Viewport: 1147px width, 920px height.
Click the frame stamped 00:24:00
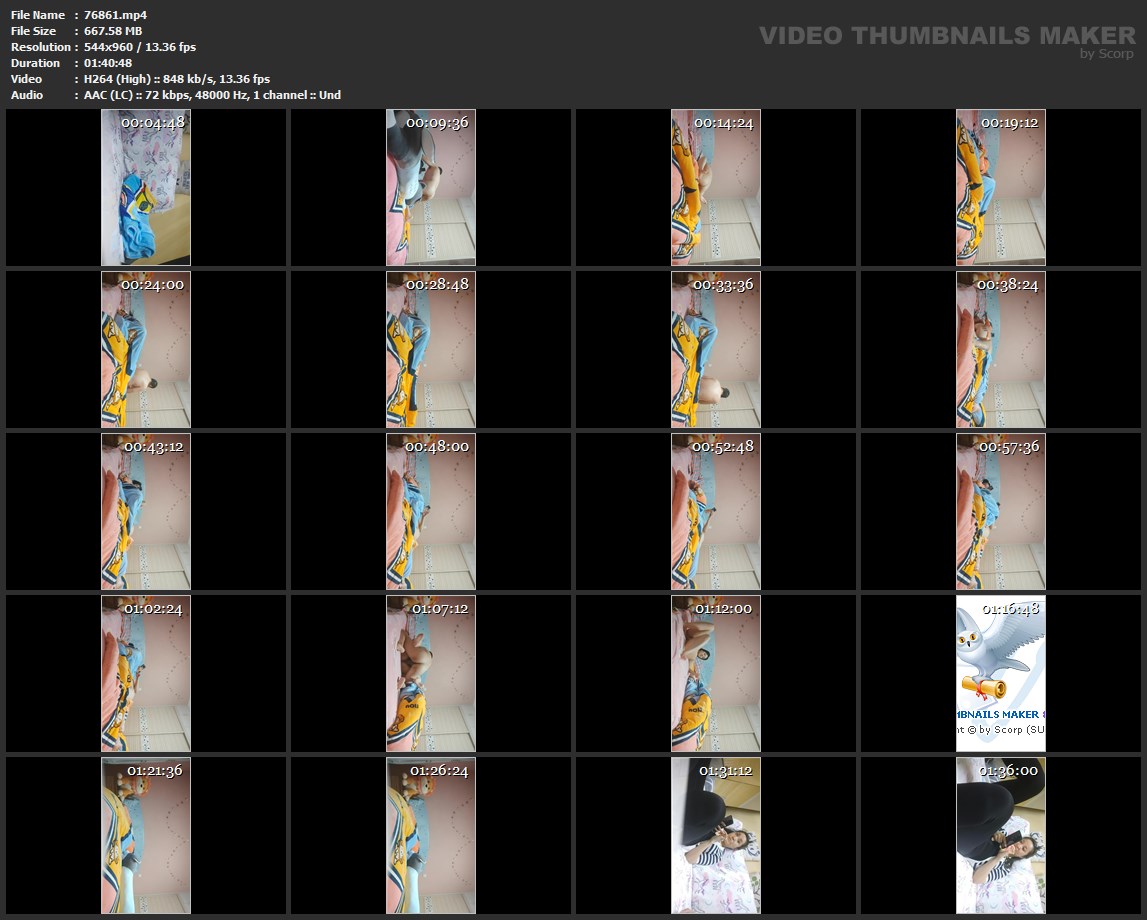pyautogui.click(x=146, y=350)
